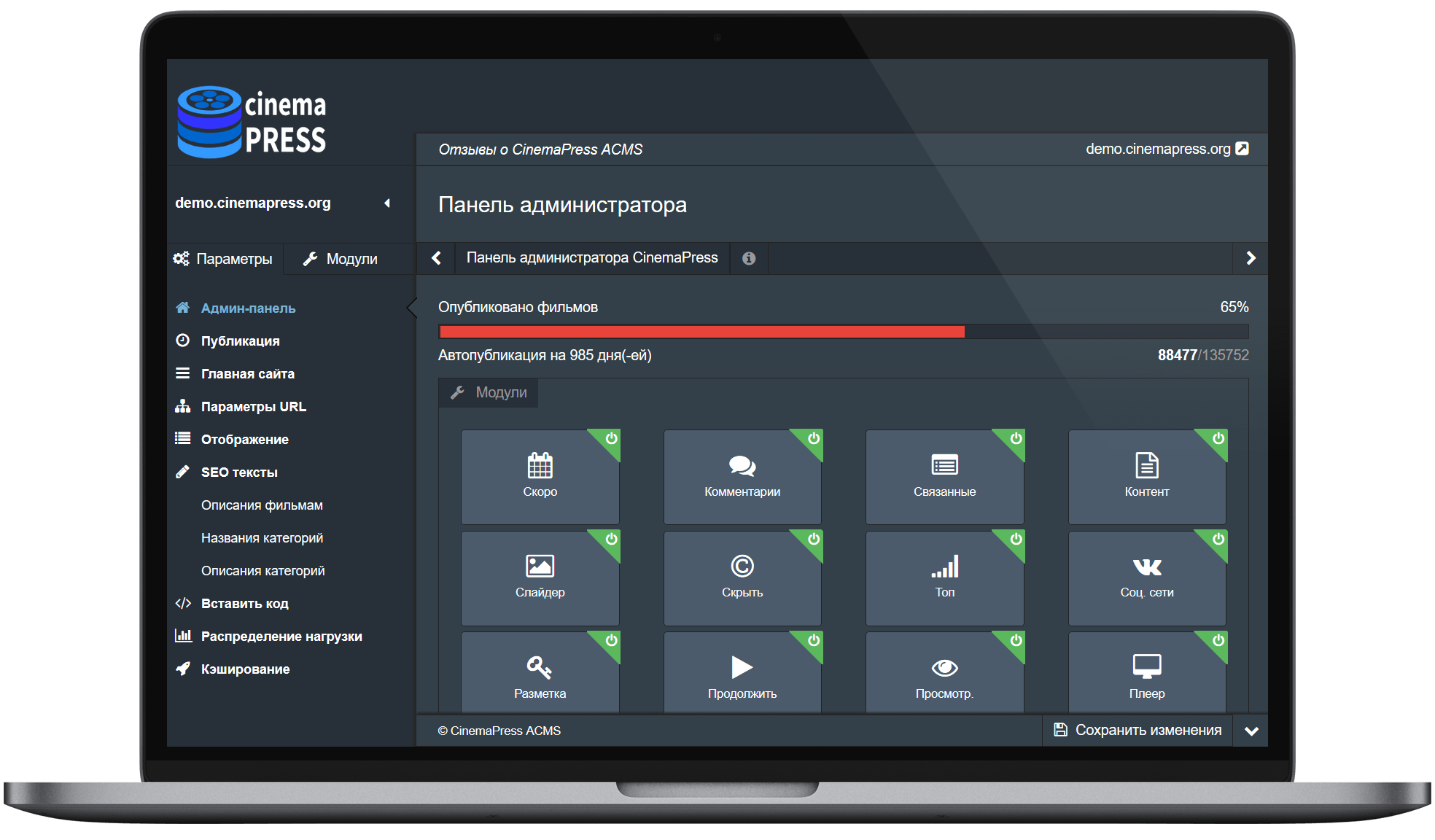Open the Связанные list module tile

(x=944, y=476)
